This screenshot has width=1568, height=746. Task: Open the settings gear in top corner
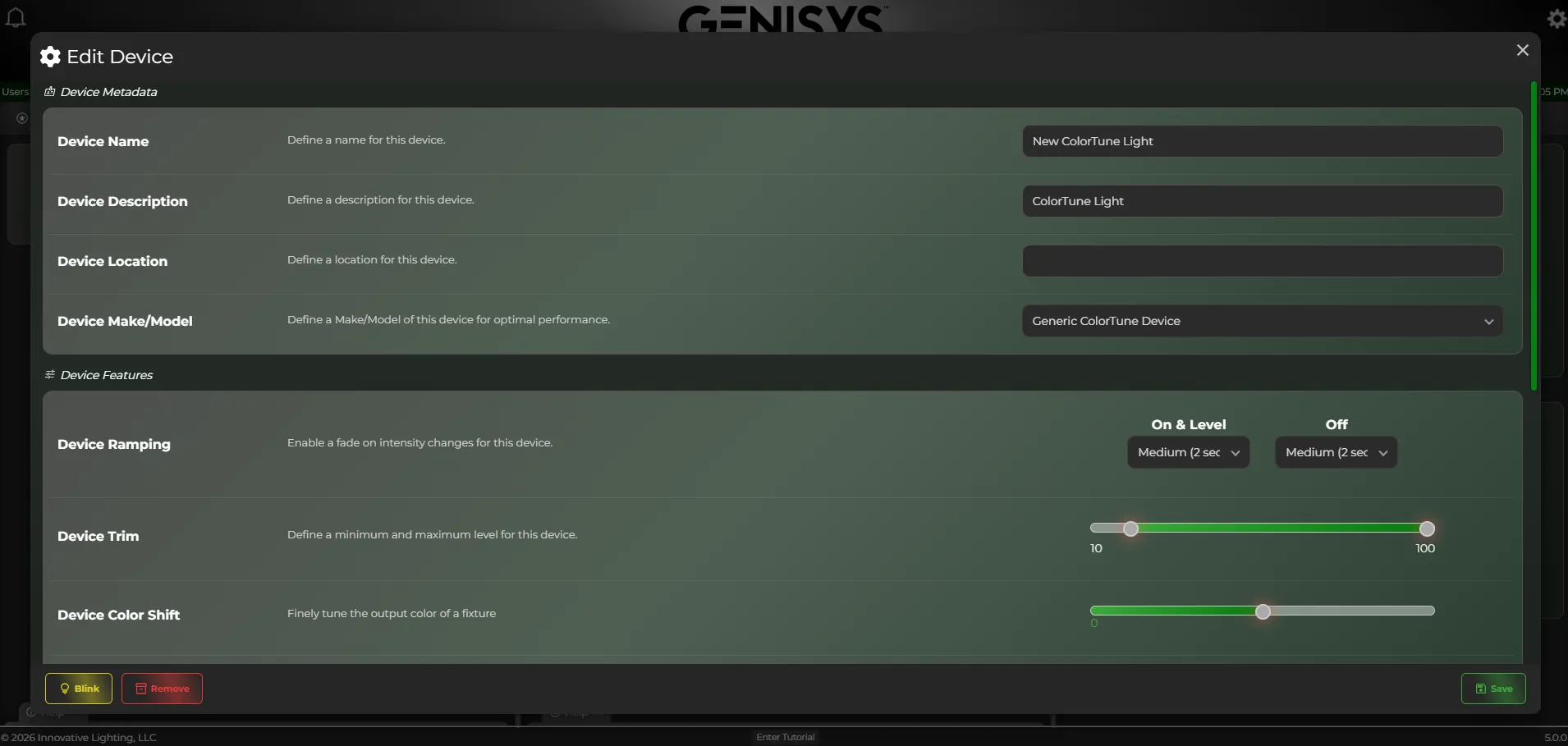[x=1557, y=18]
